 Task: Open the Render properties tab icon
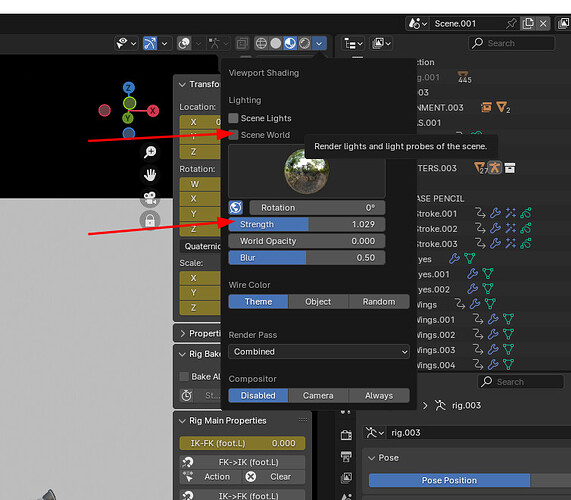(x=346, y=434)
